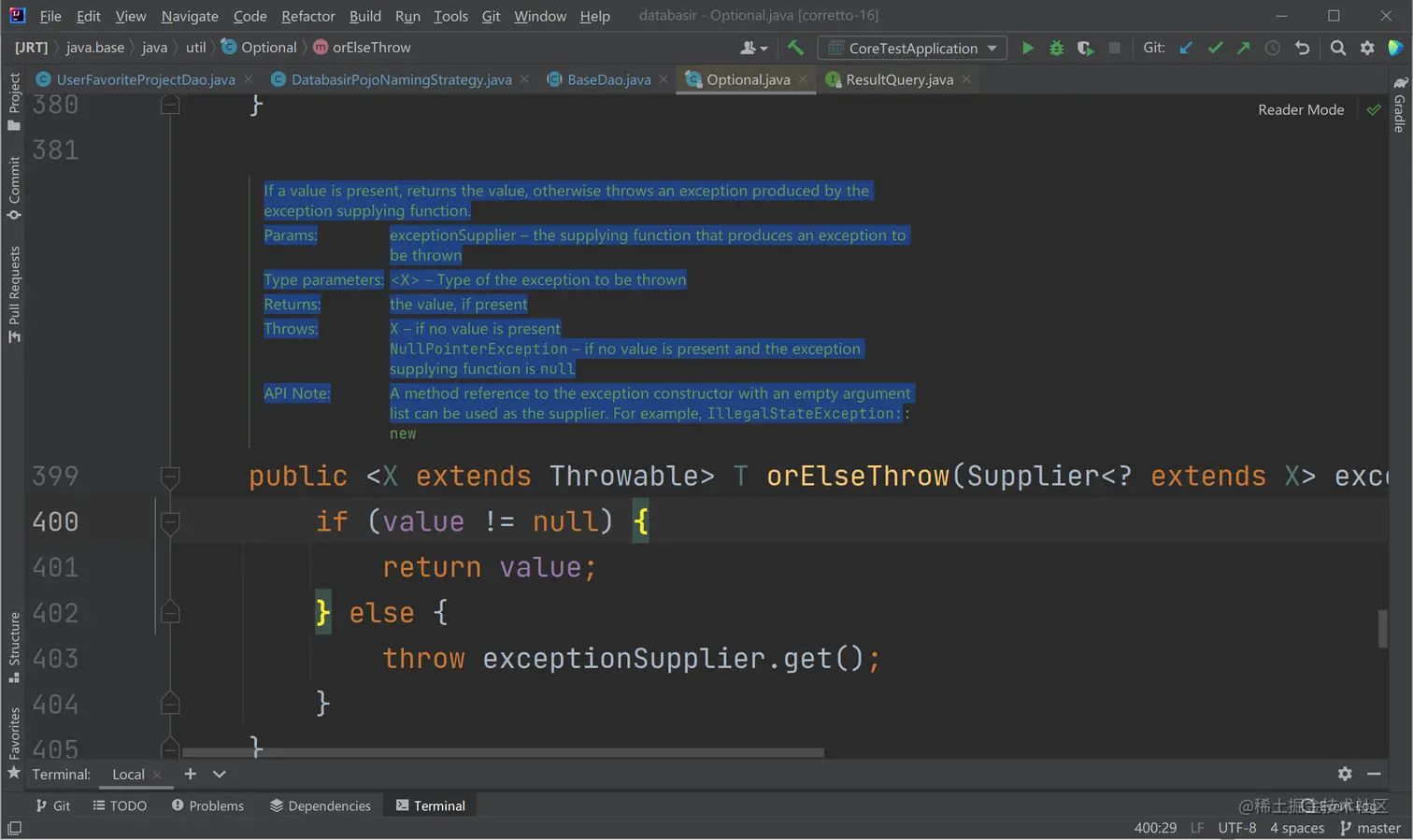Fold the orElseThrow method at line 399
The width and height of the screenshot is (1413, 840).
click(x=170, y=477)
